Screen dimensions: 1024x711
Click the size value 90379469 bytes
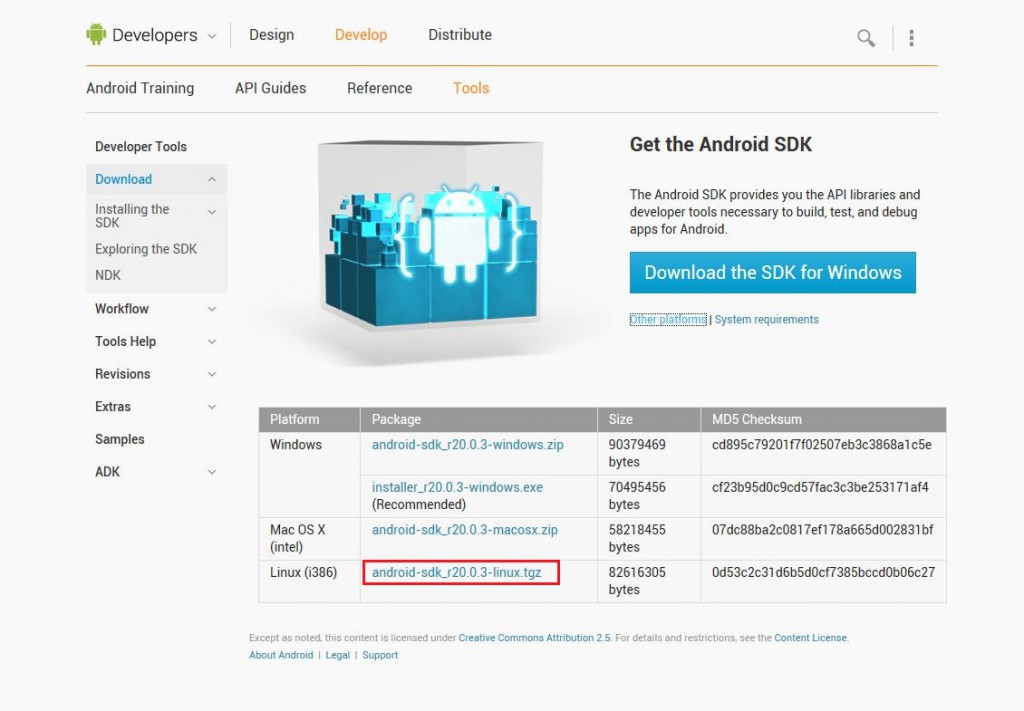pos(637,453)
